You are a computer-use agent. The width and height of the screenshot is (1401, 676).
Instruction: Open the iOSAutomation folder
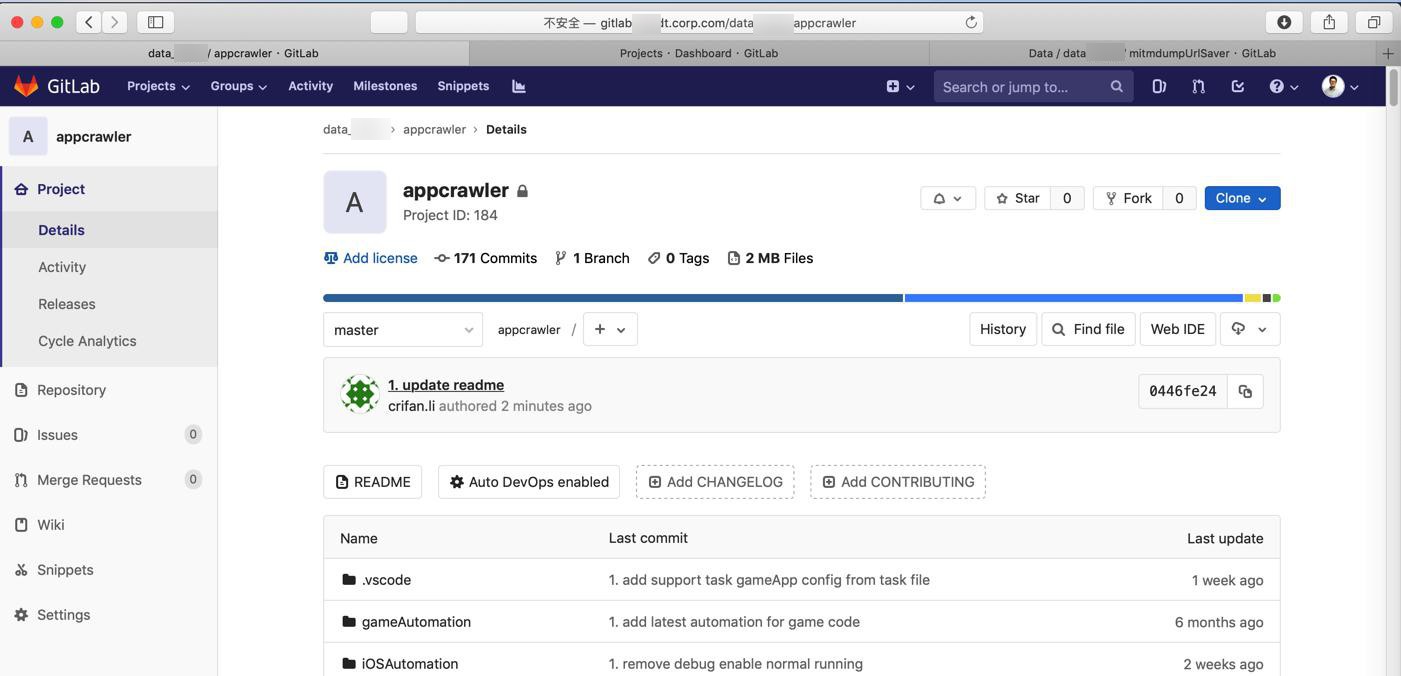410,664
